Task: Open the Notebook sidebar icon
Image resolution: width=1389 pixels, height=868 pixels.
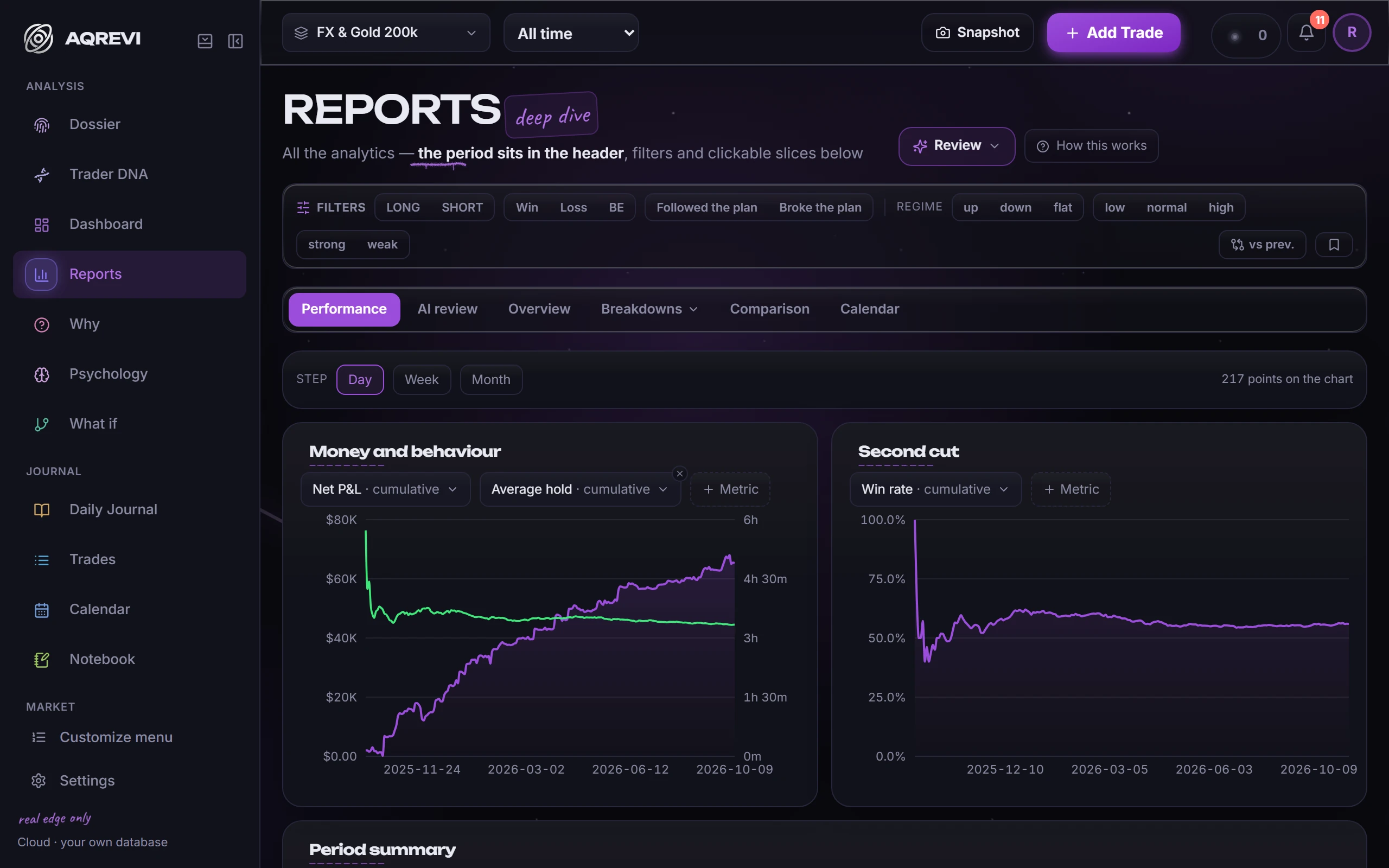Action: point(41,660)
